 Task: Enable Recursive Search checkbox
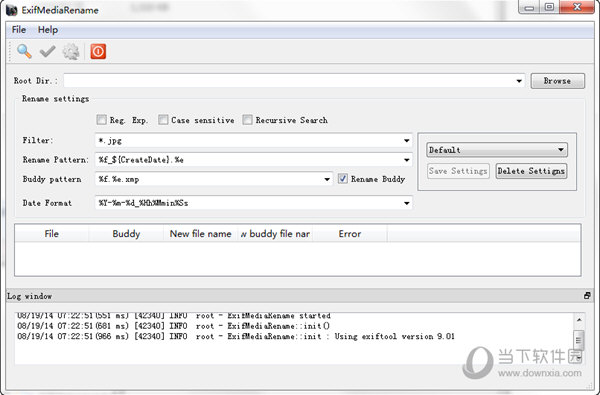click(x=247, y=120)
